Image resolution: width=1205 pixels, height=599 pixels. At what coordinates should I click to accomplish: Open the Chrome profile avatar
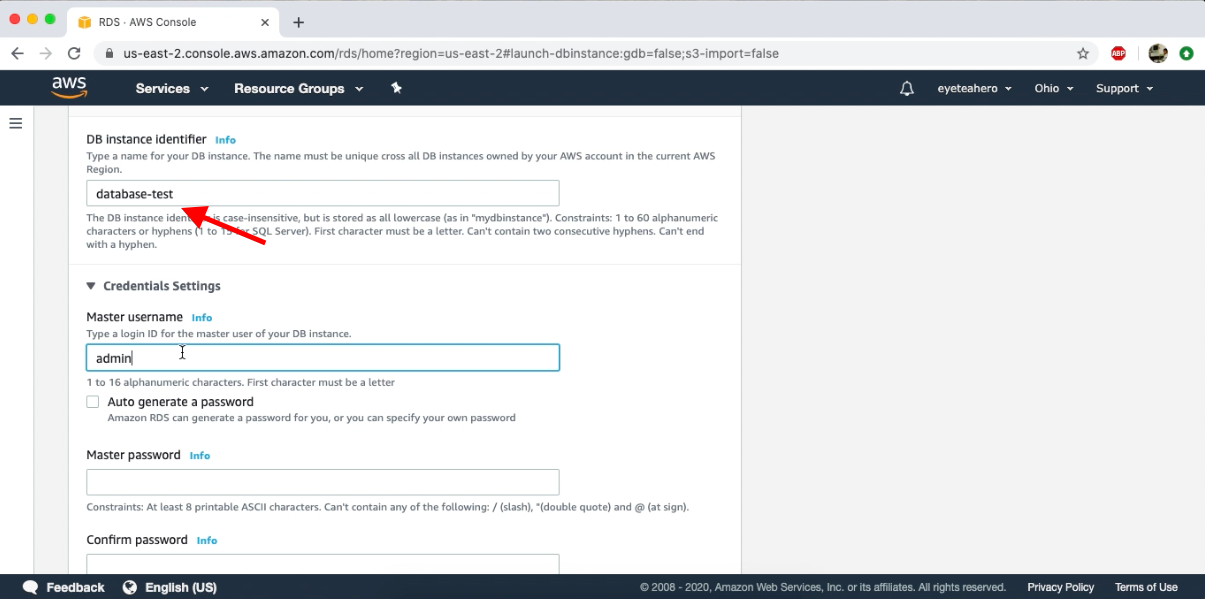pyautogui.click(x=1158, y=54)
